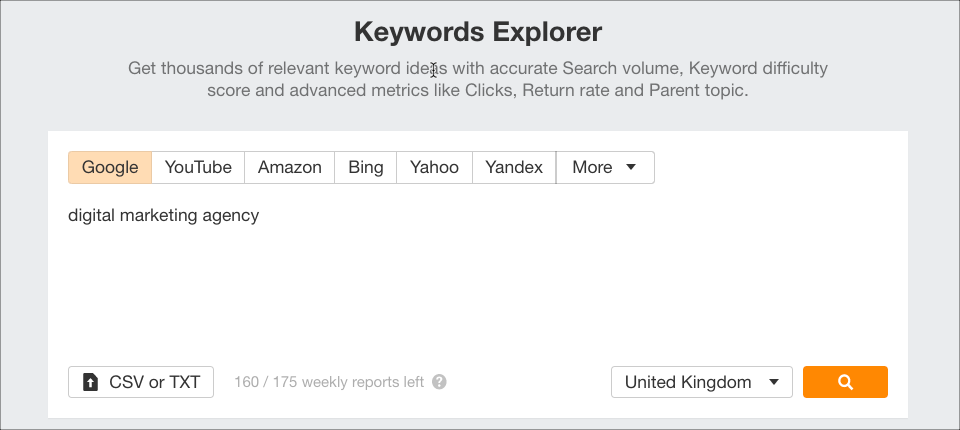Image resolution: width=960 pixels, height=430 pixels.
Task: Open the Yandex tab
Action: [x=514, y=167]
